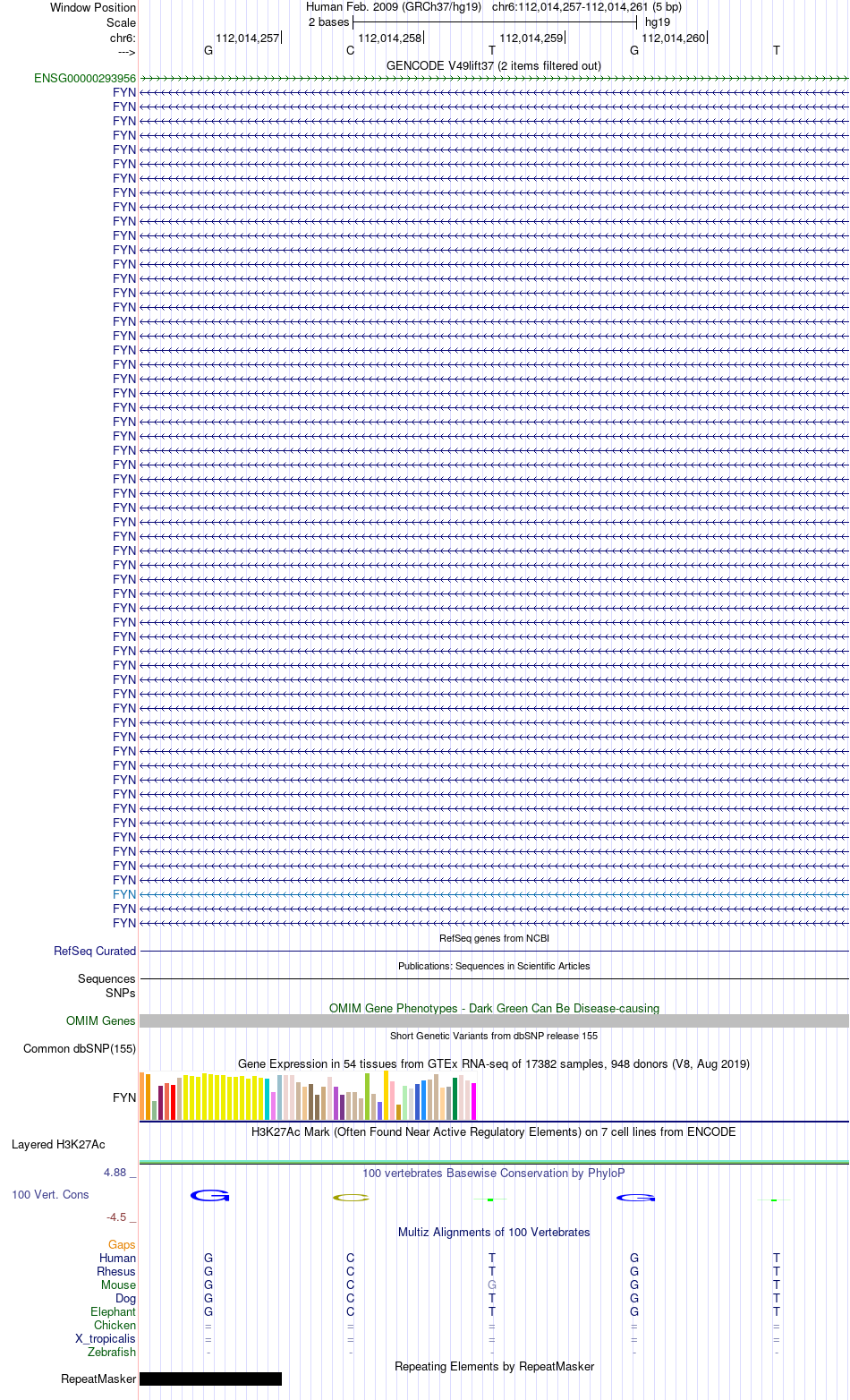Click the dark green bar in GTEx chart

(455, 1099)
